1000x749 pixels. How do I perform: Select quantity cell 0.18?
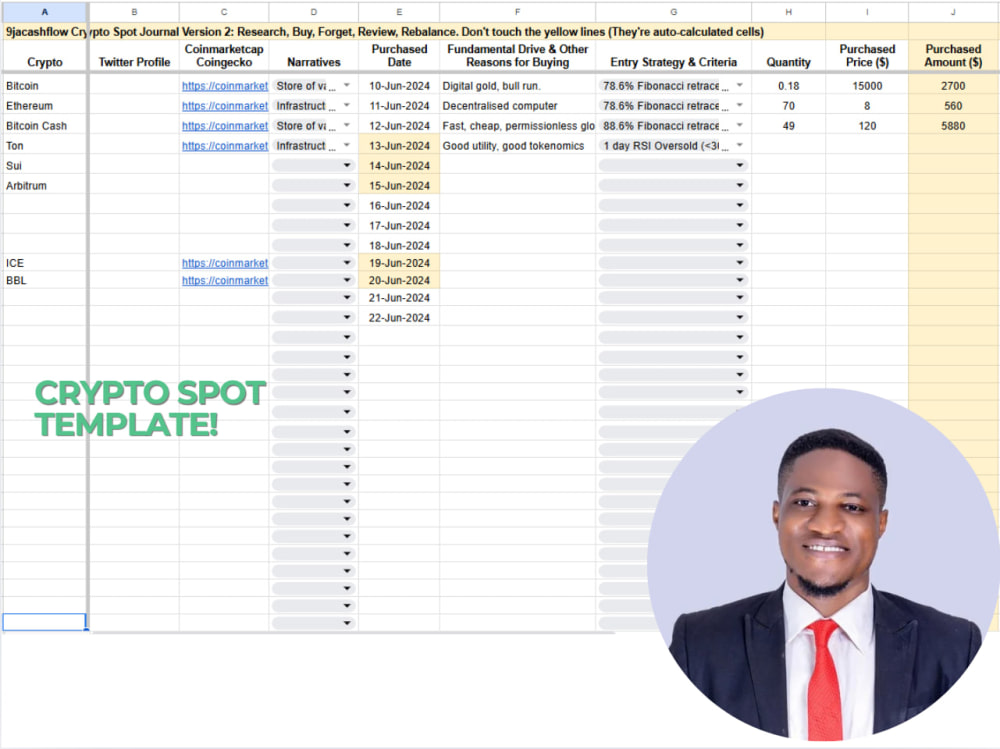(788, 85)
